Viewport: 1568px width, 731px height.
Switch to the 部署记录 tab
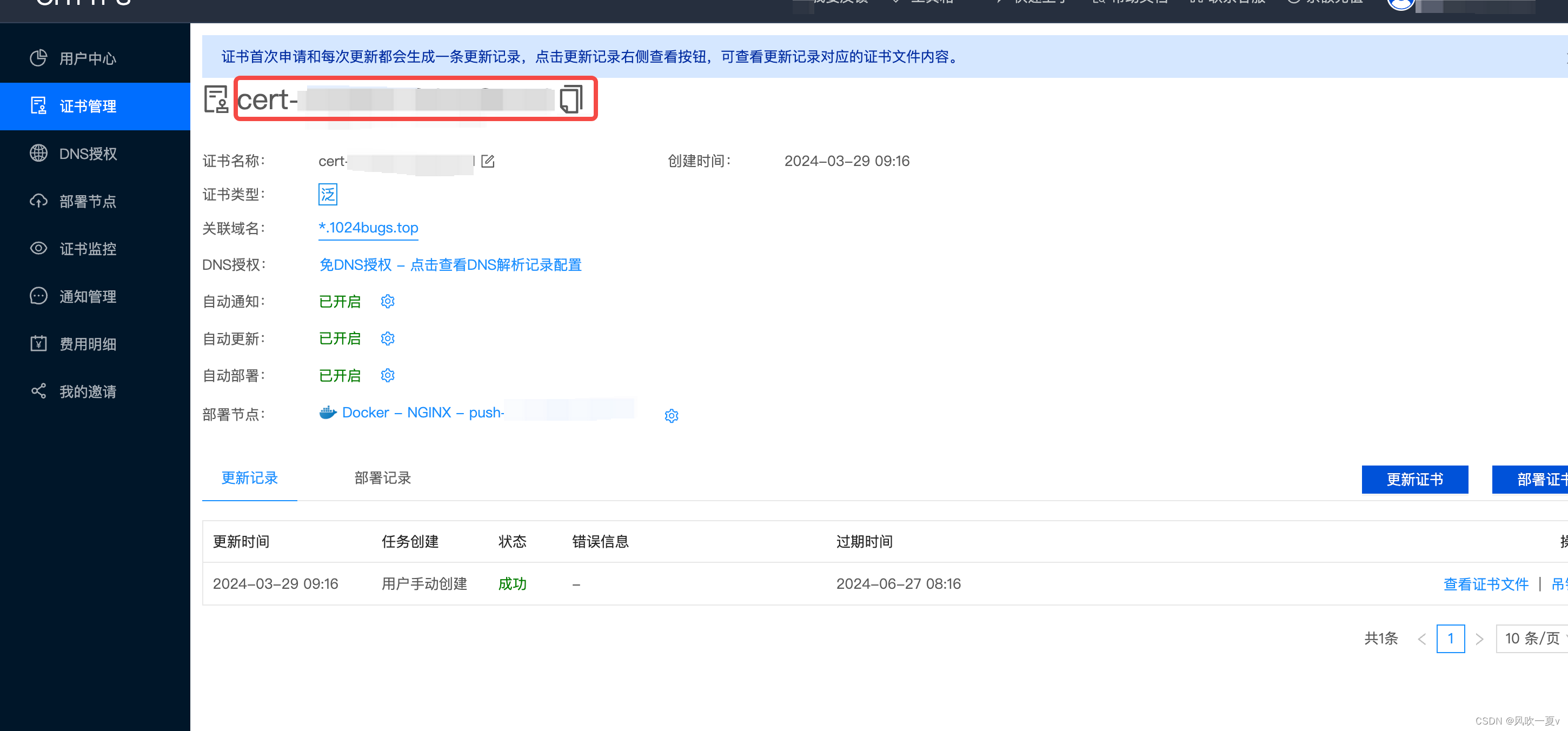[383, 478]
